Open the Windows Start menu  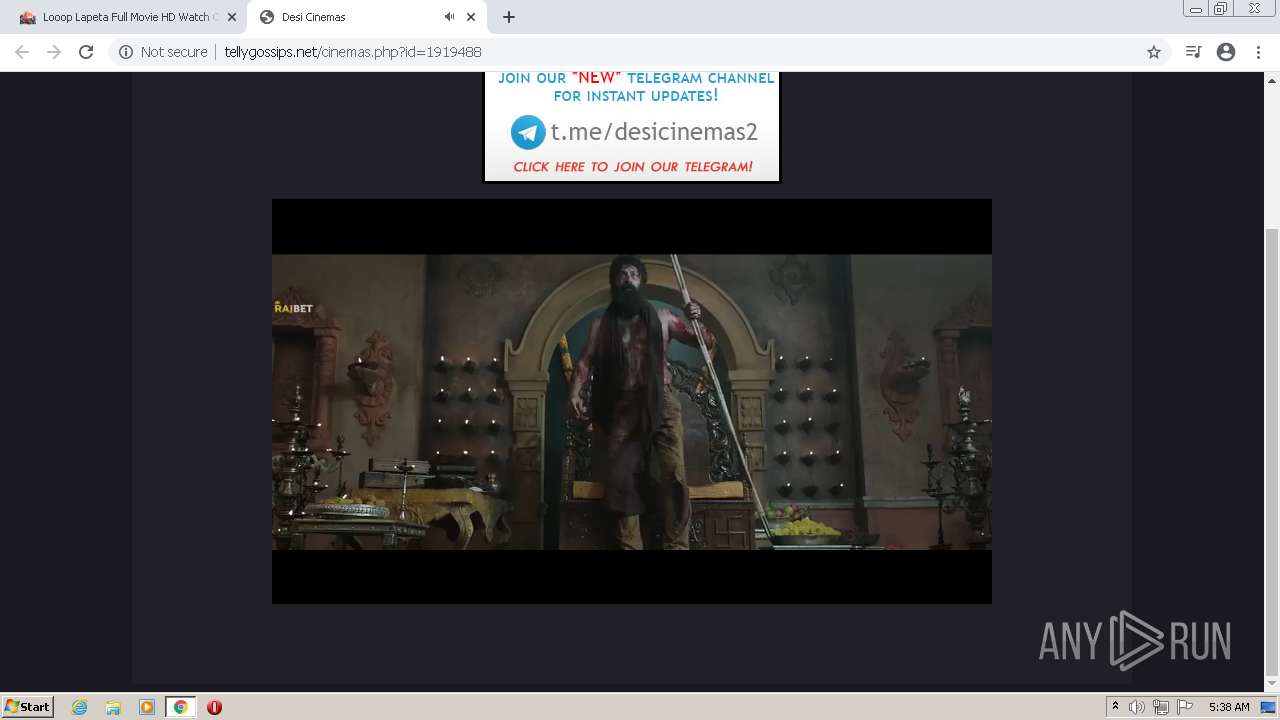pyautogui.click(x=27, y=707)
